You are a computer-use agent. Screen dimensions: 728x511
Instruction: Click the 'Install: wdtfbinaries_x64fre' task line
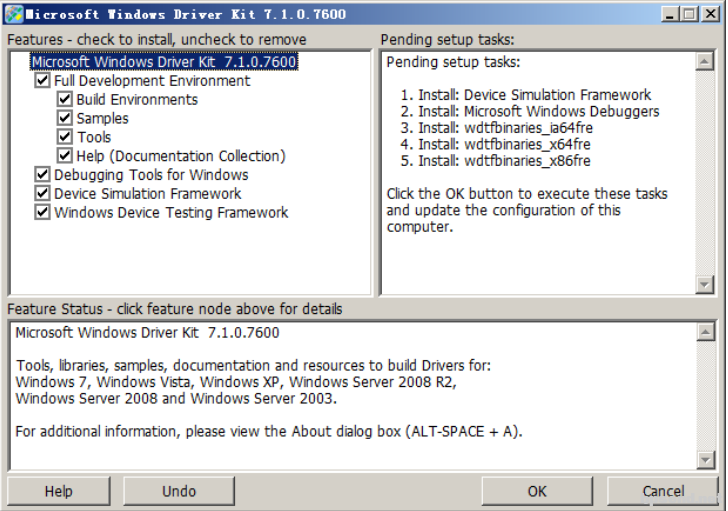point(495,144)
